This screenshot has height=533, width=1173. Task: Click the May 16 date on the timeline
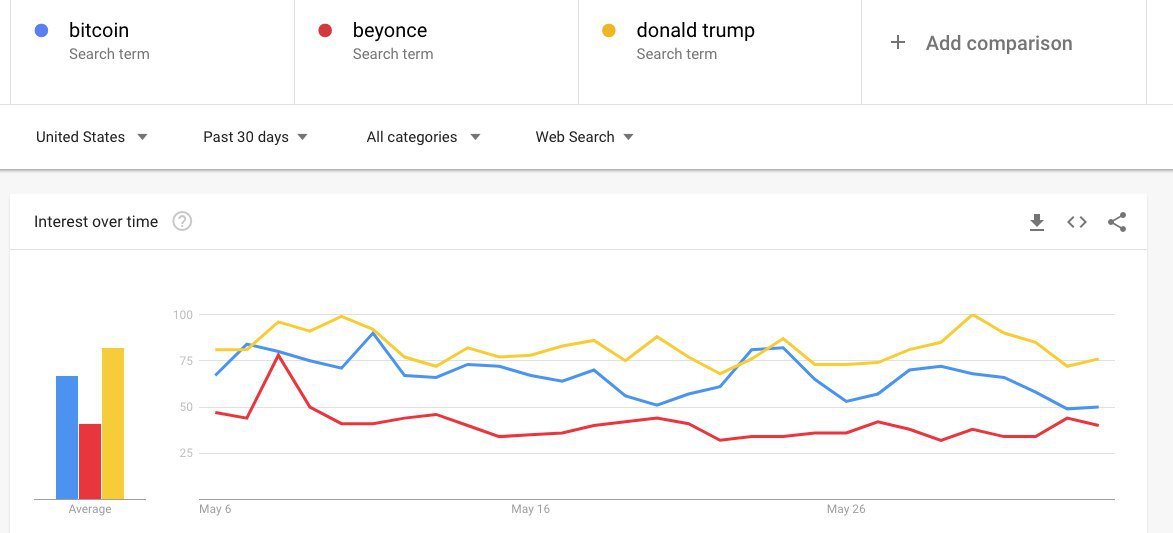(530, 510)
